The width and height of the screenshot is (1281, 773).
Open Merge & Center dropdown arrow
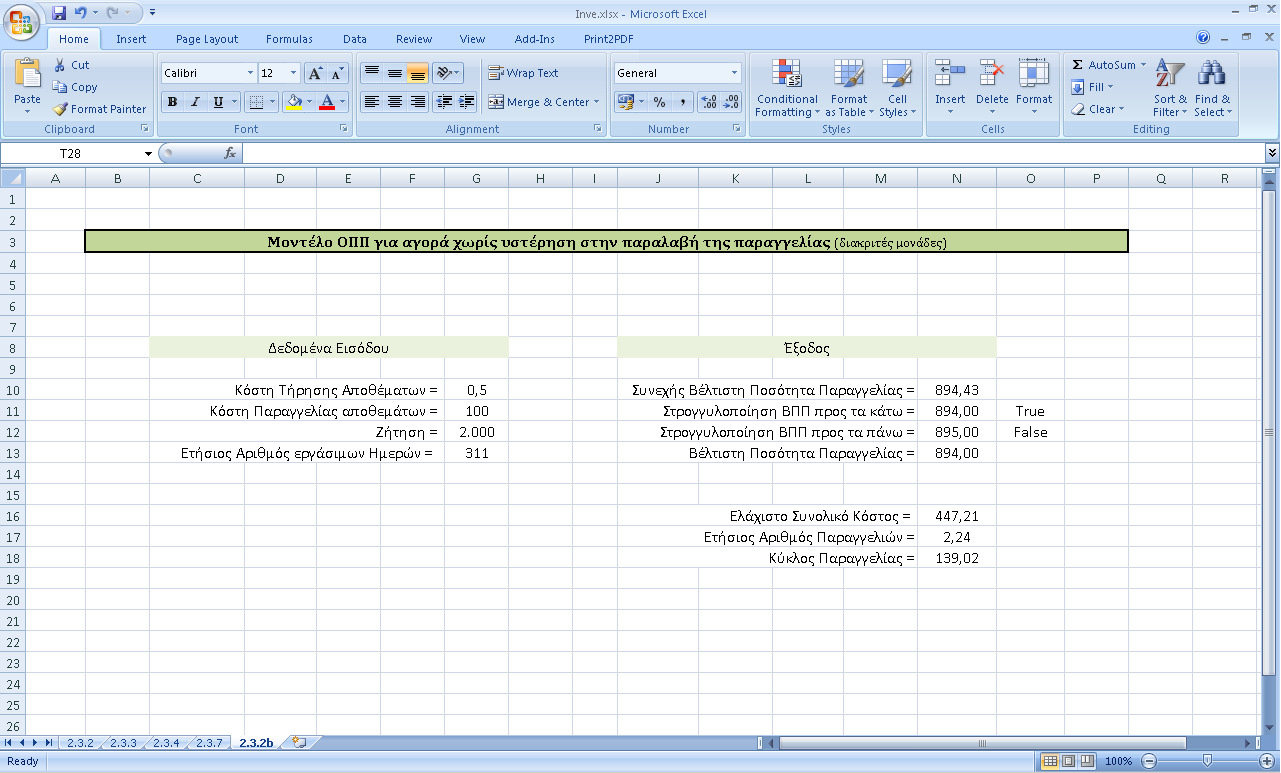(x=596, y=102)
